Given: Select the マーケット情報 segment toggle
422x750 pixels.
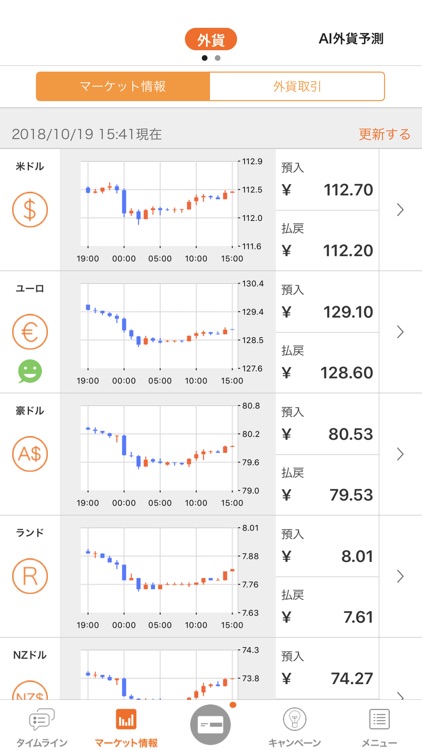Looking at the screenshot, I should coord(123,87).
